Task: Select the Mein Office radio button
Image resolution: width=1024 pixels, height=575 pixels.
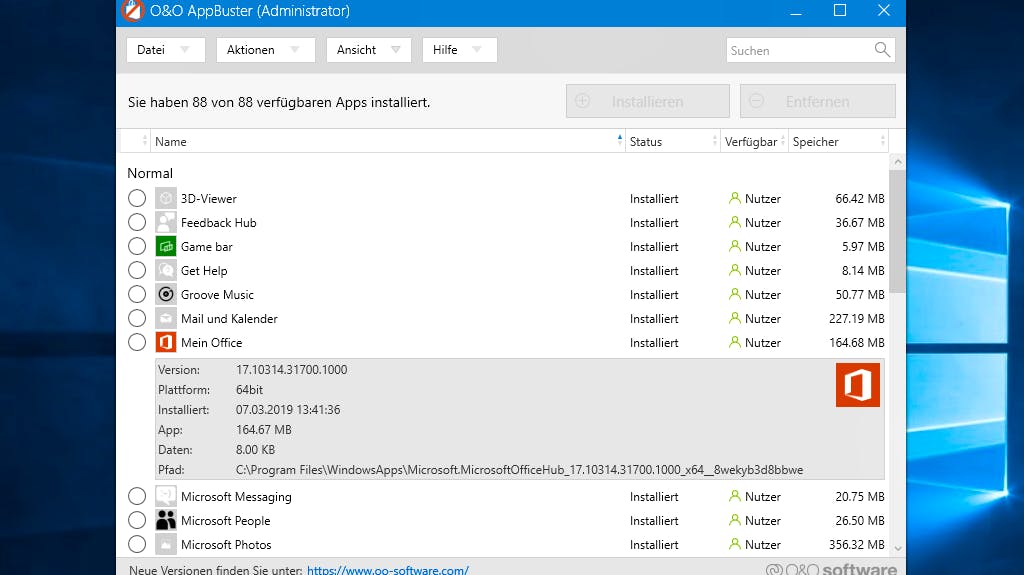Action: pyautogui.click(x=137, y=342)
